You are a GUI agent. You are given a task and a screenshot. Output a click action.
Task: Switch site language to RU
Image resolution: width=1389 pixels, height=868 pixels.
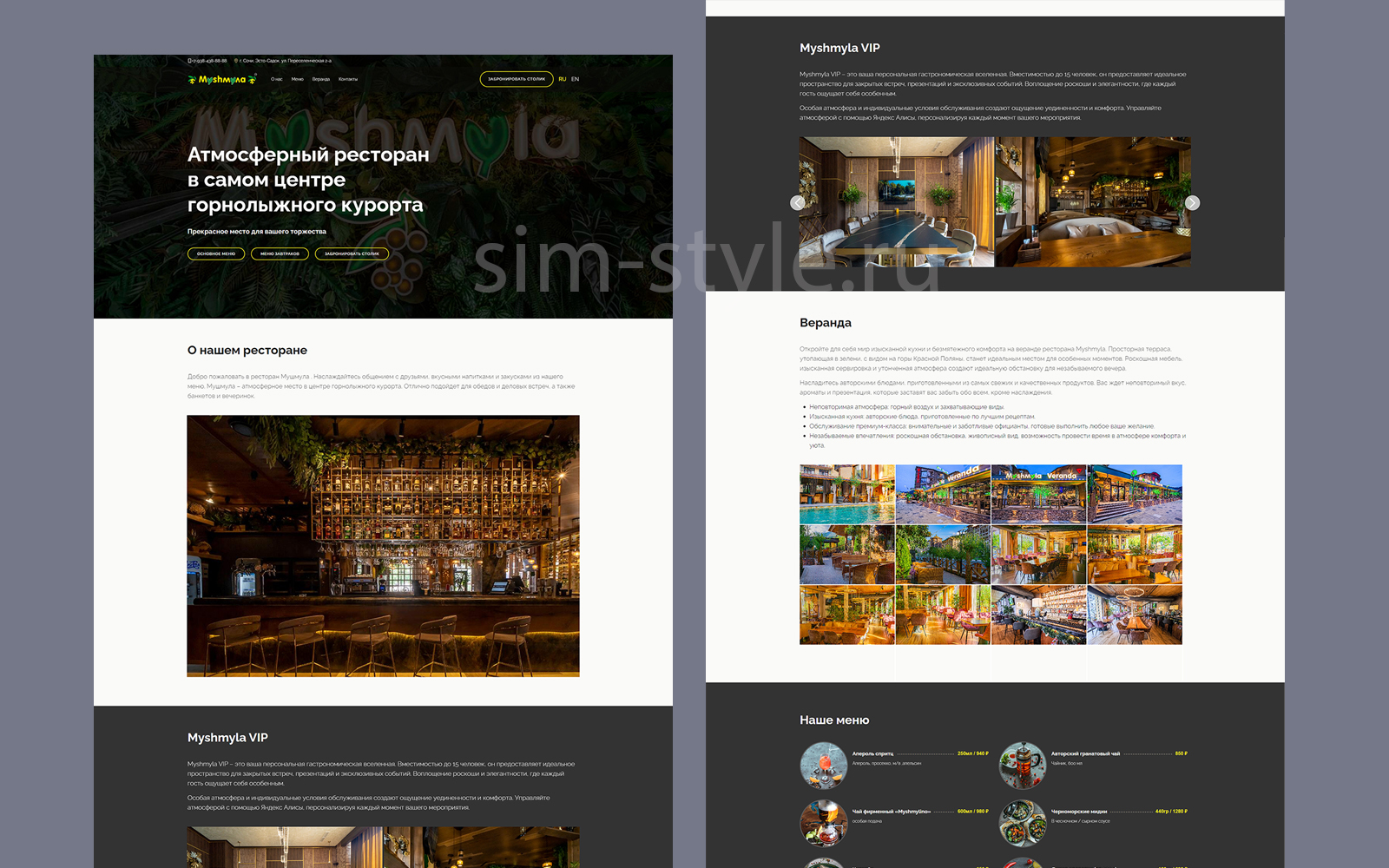pos(563,79)
